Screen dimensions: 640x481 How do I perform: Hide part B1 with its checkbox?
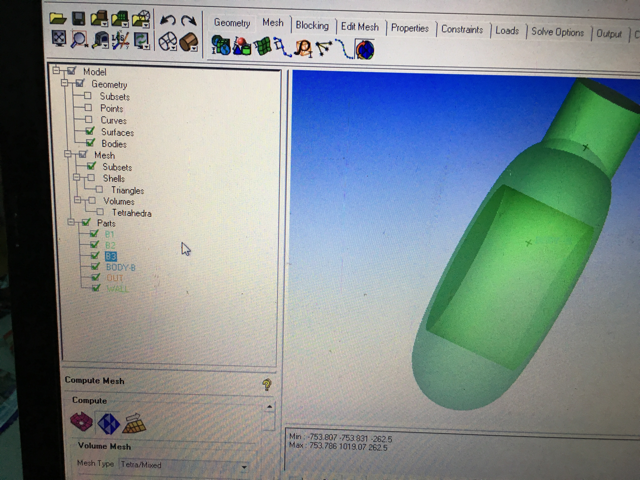pos(94,233)
